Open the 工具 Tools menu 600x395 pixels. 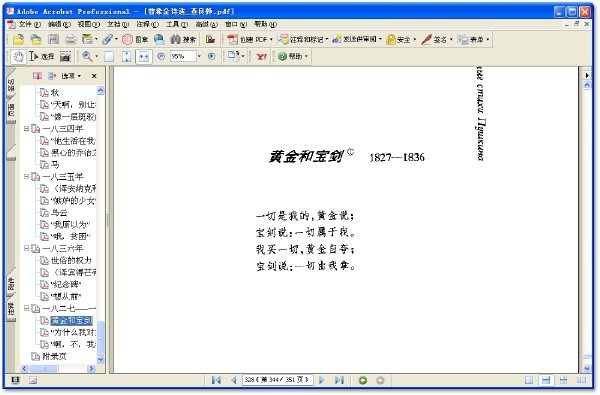tap(177, 24)
